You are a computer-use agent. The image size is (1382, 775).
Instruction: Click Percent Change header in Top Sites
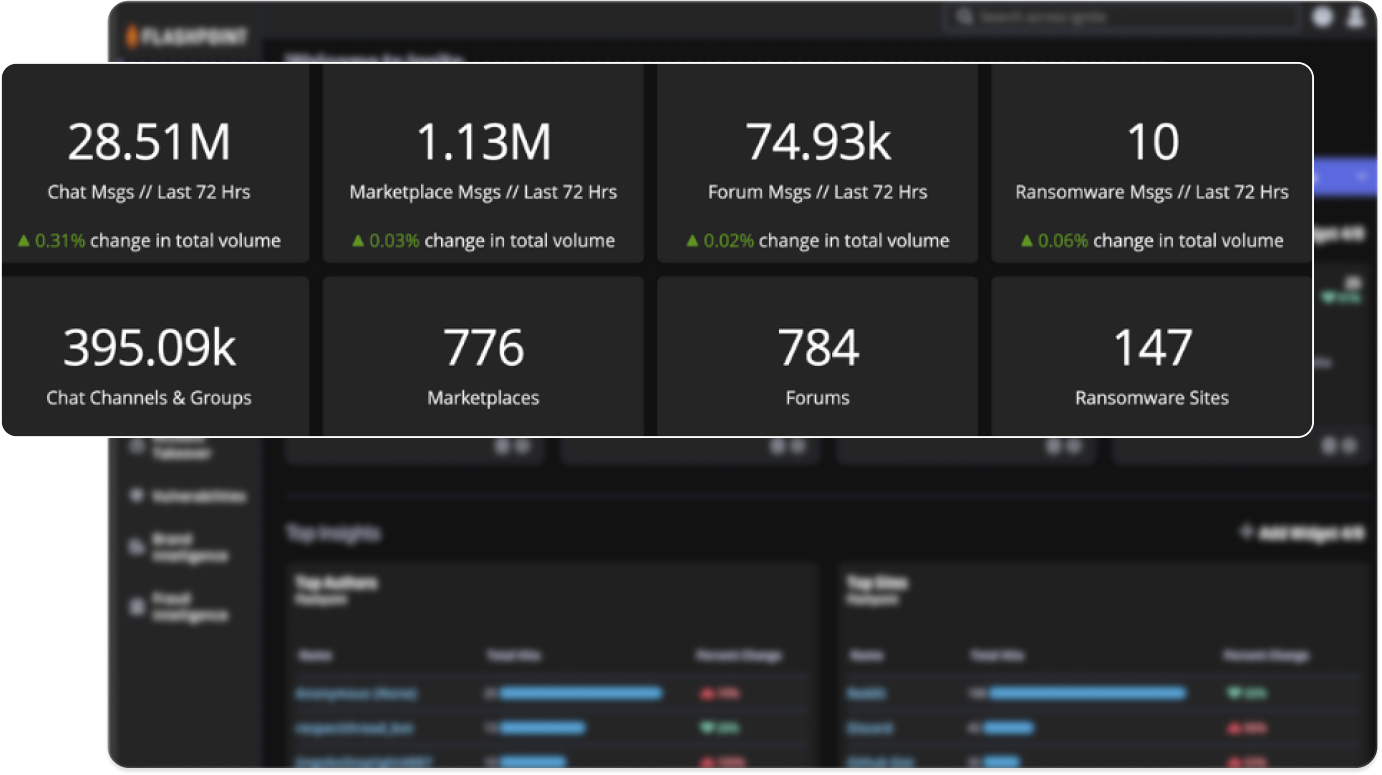(x=1265, y=656)
